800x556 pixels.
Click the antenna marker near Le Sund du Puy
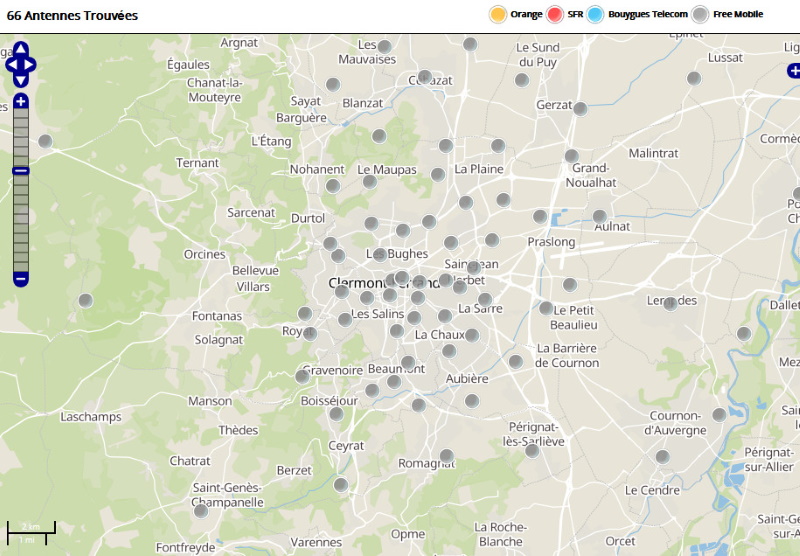pos(521,80)
